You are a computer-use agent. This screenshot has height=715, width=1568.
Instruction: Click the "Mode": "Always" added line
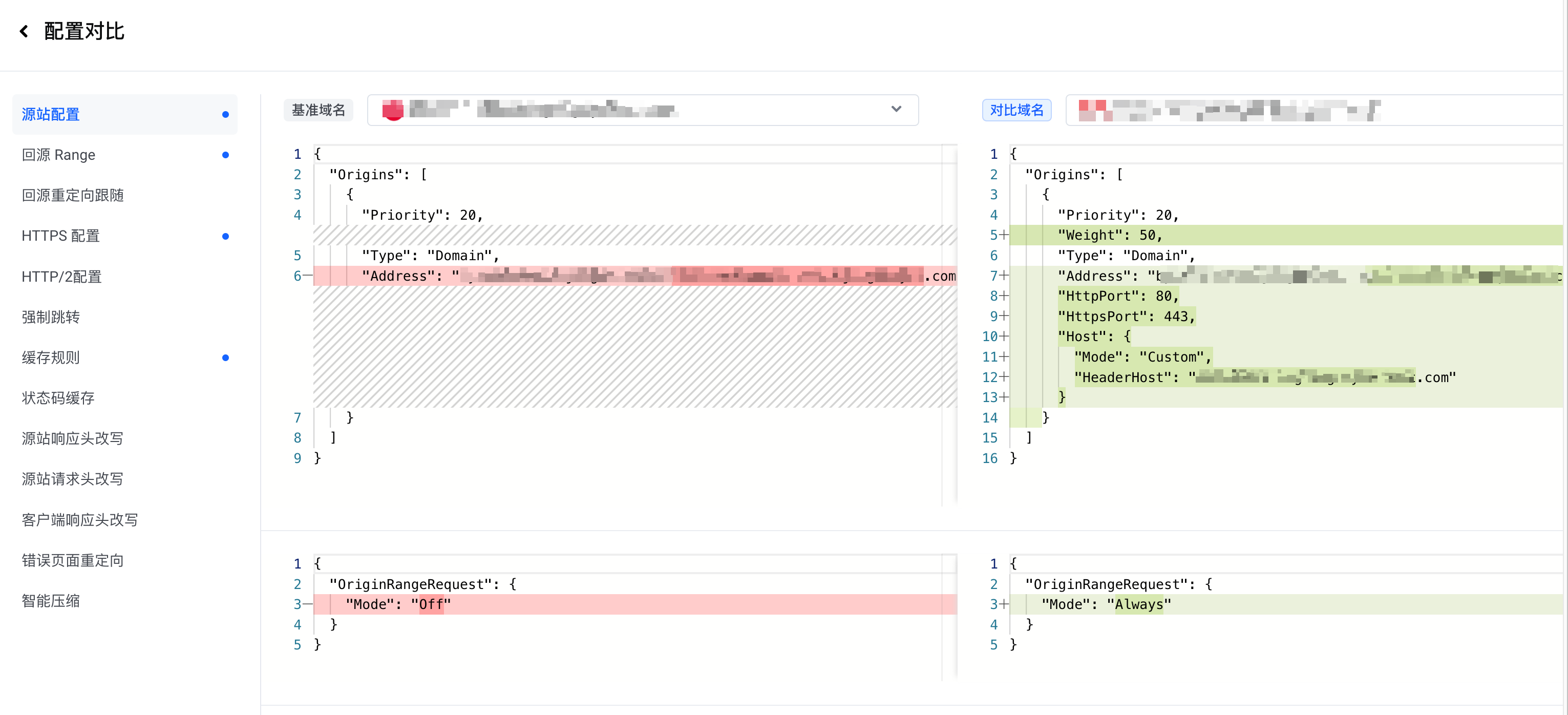(x=1285, y=604)
